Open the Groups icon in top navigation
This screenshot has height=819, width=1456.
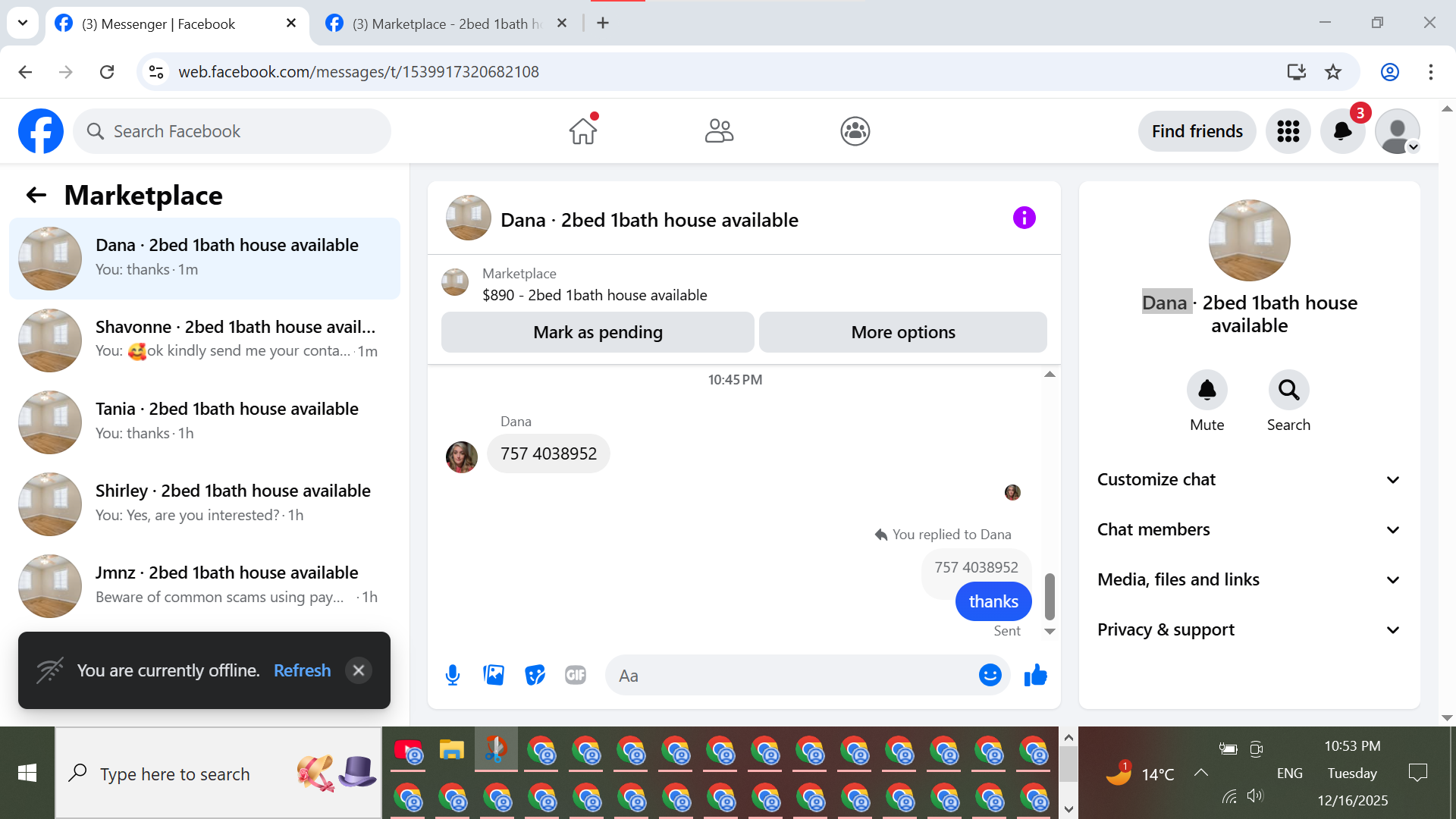(855, 131)
